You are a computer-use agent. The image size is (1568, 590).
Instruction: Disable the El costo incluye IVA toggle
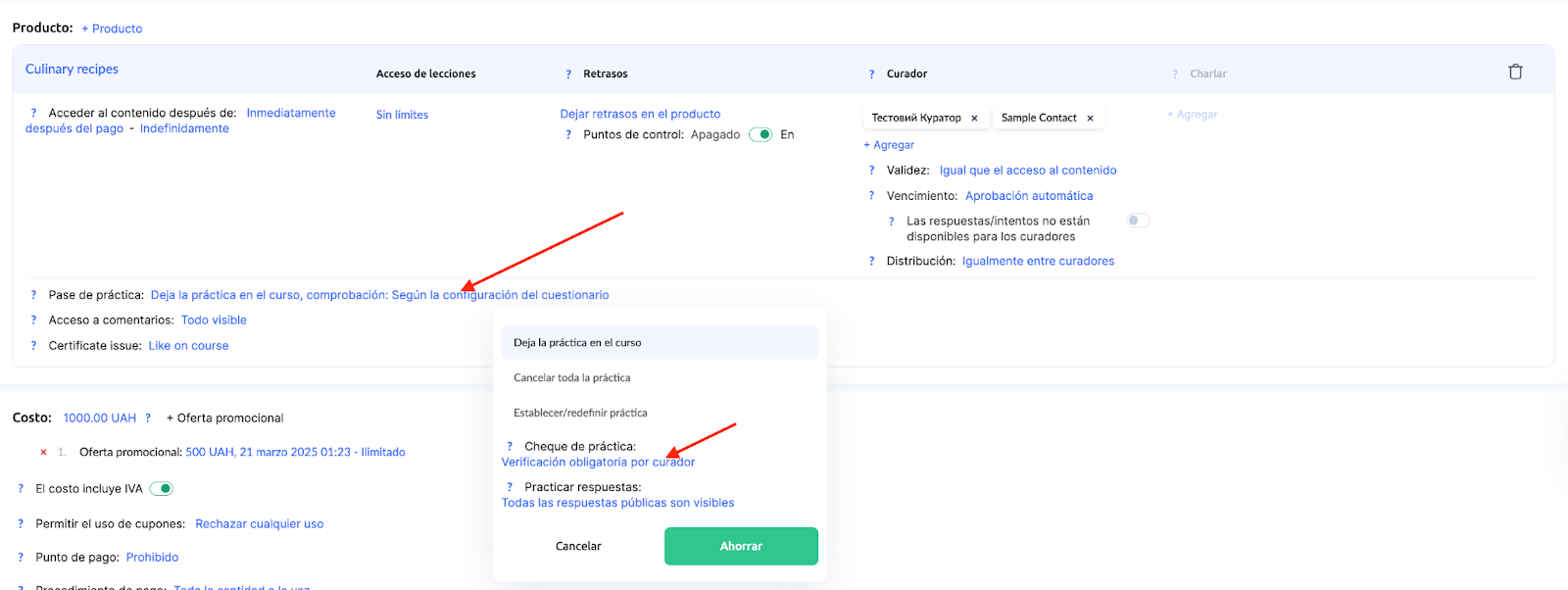point(162,489)
